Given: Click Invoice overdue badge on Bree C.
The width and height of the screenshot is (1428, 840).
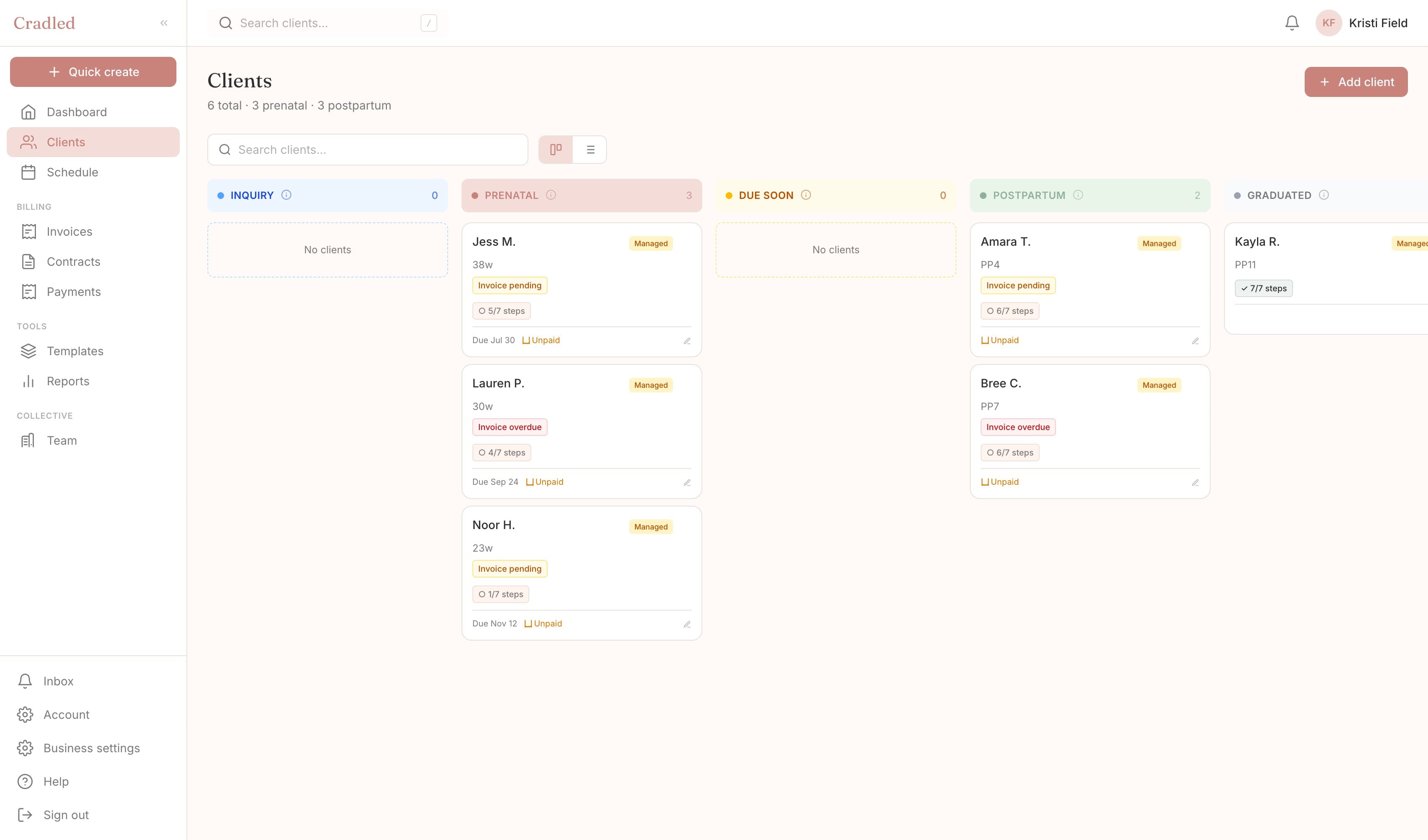Looking at the screenshot, I should click(1018, 427).
